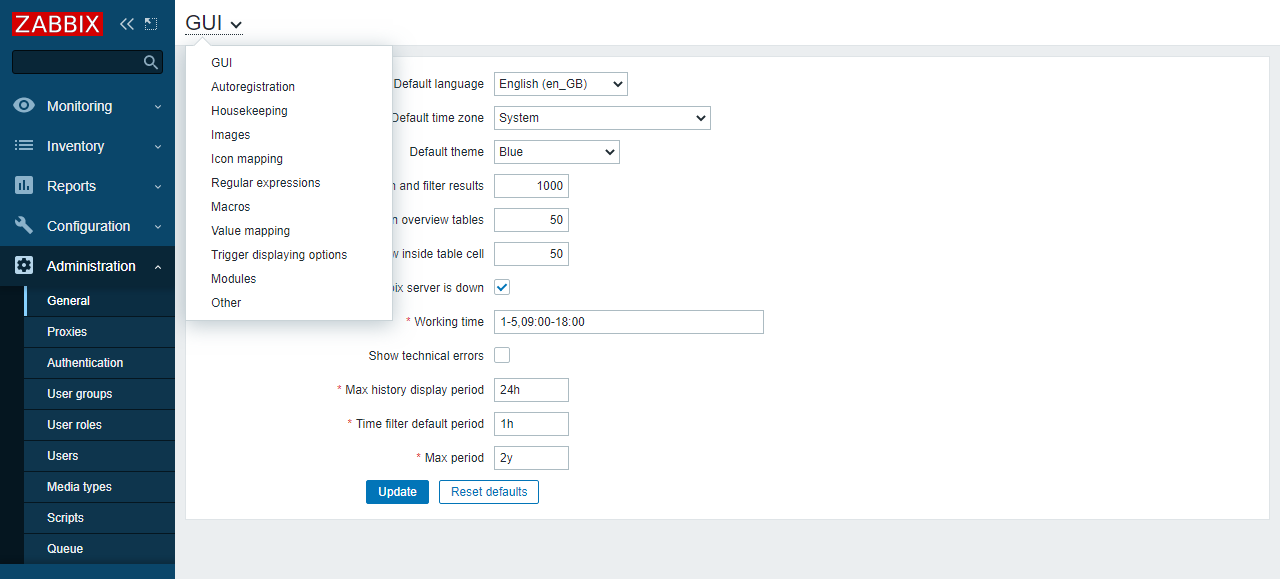This screenshot has height=579, width=1280.
Task: Select the Inventory sidebar icon
Action: pyautogui.click(x=24, y=145)
